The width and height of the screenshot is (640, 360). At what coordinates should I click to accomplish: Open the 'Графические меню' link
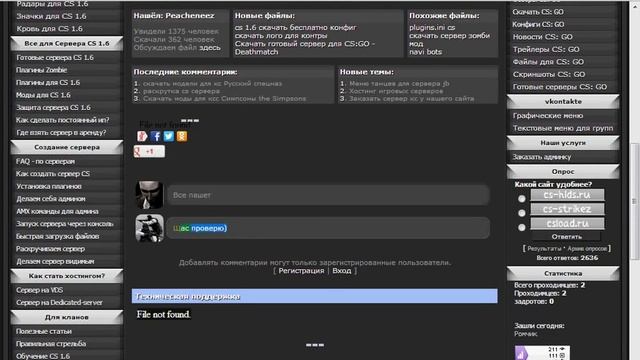pyautogui.click(x=548, y=116)
